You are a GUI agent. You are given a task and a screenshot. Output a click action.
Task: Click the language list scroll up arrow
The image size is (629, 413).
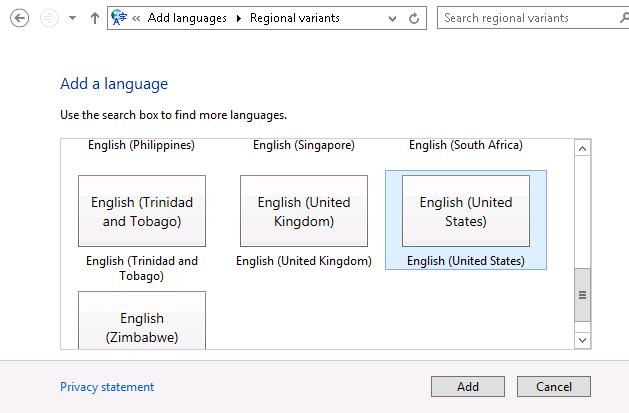coord(583,149)
